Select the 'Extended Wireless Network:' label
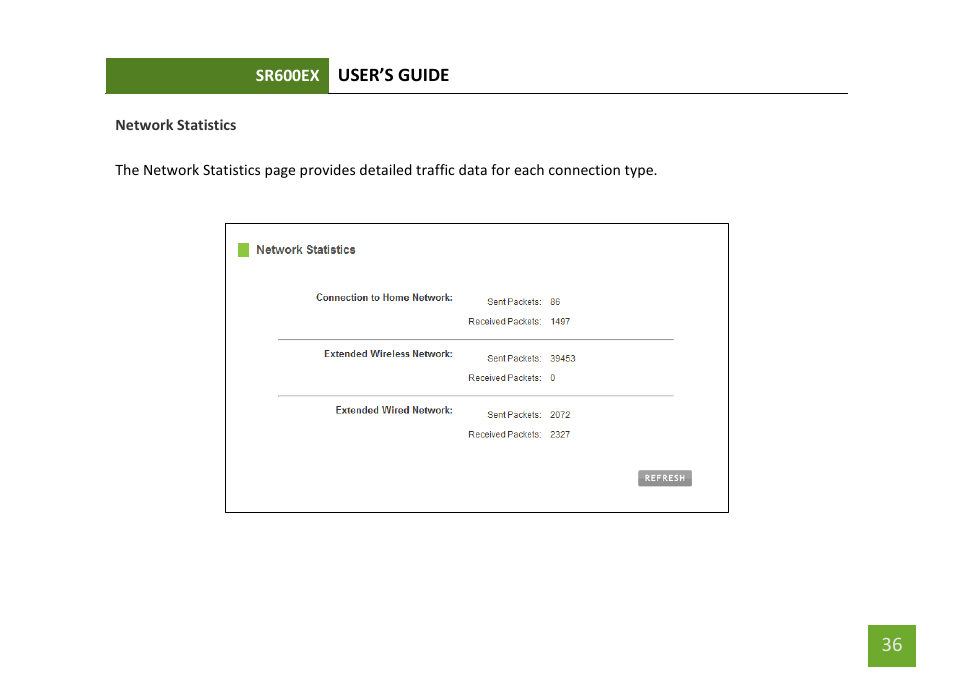Image resolution: width=954 pixels, height=673 pixels. [388, 354]
